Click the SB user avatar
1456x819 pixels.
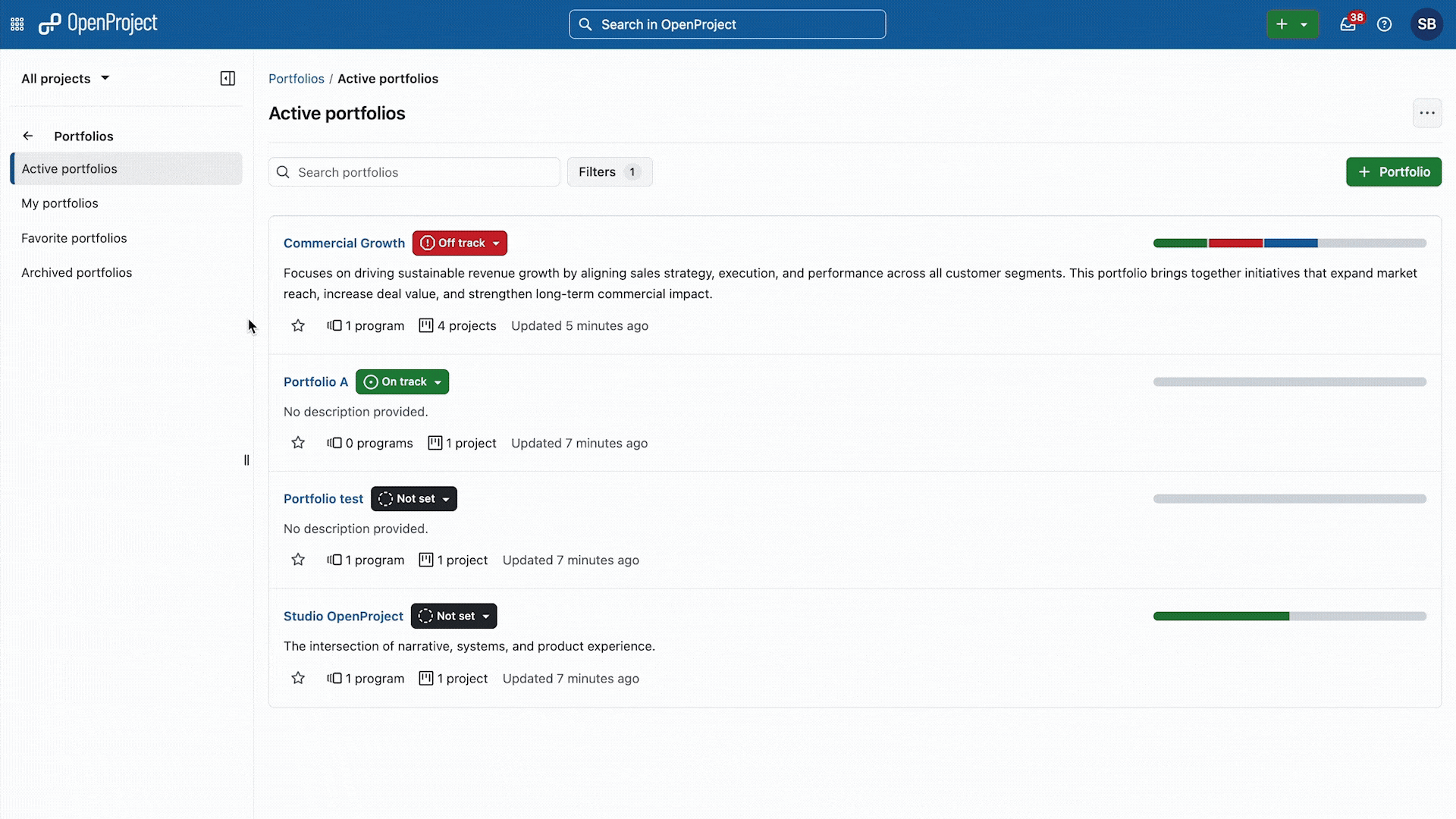click(1426, 24)
